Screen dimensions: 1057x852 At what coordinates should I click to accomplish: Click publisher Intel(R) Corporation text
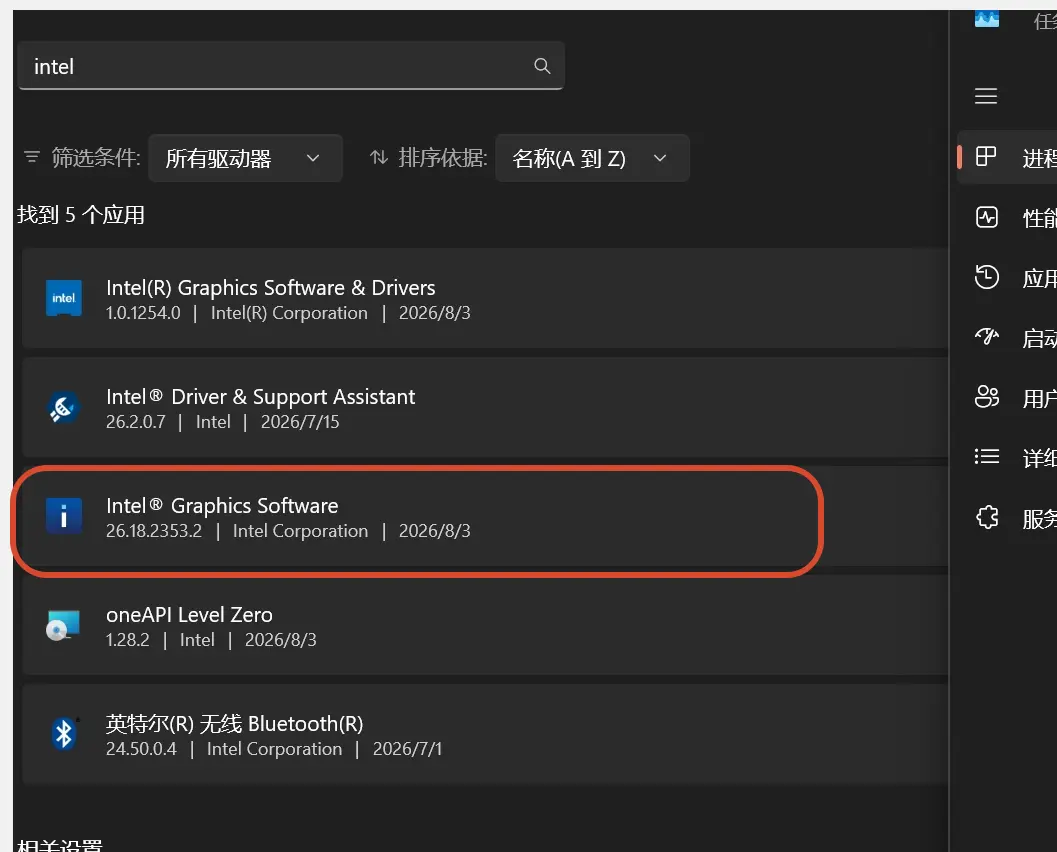point(289,313)
